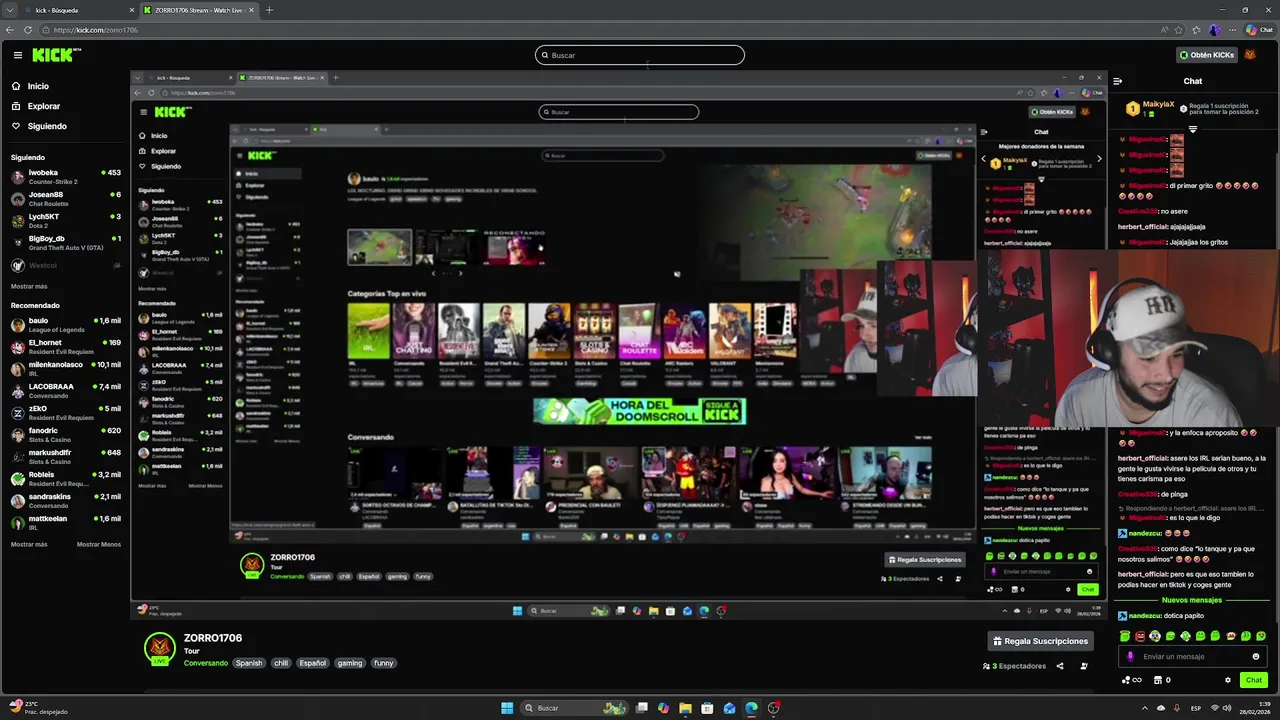Select the chill stream tag
Viewport: 1280px width, 720px height.
pos(281,663)
